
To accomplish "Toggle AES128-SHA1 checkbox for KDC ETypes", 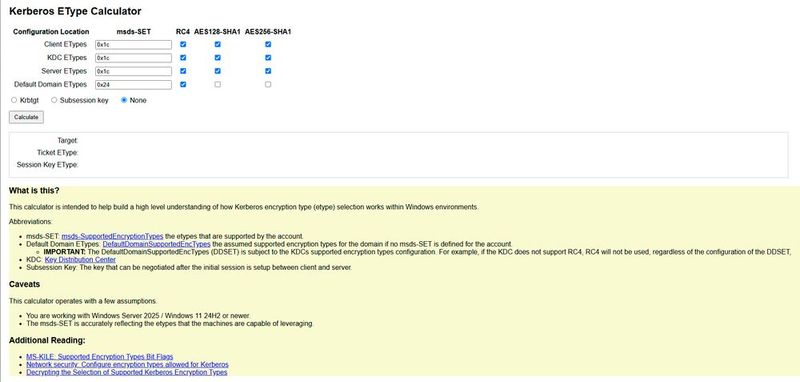I will click(218, 58).
